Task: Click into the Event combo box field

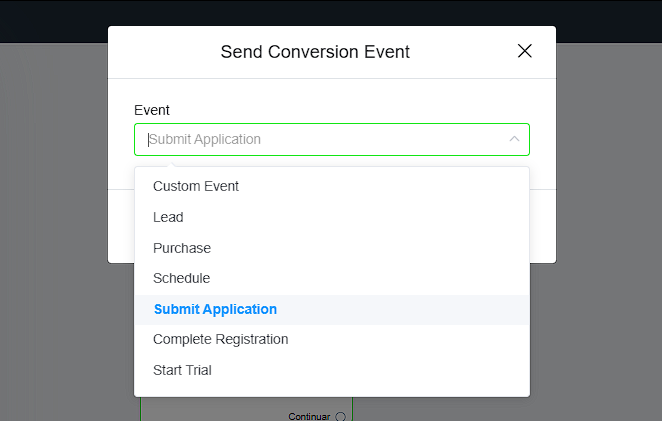Action: (320, 139)
